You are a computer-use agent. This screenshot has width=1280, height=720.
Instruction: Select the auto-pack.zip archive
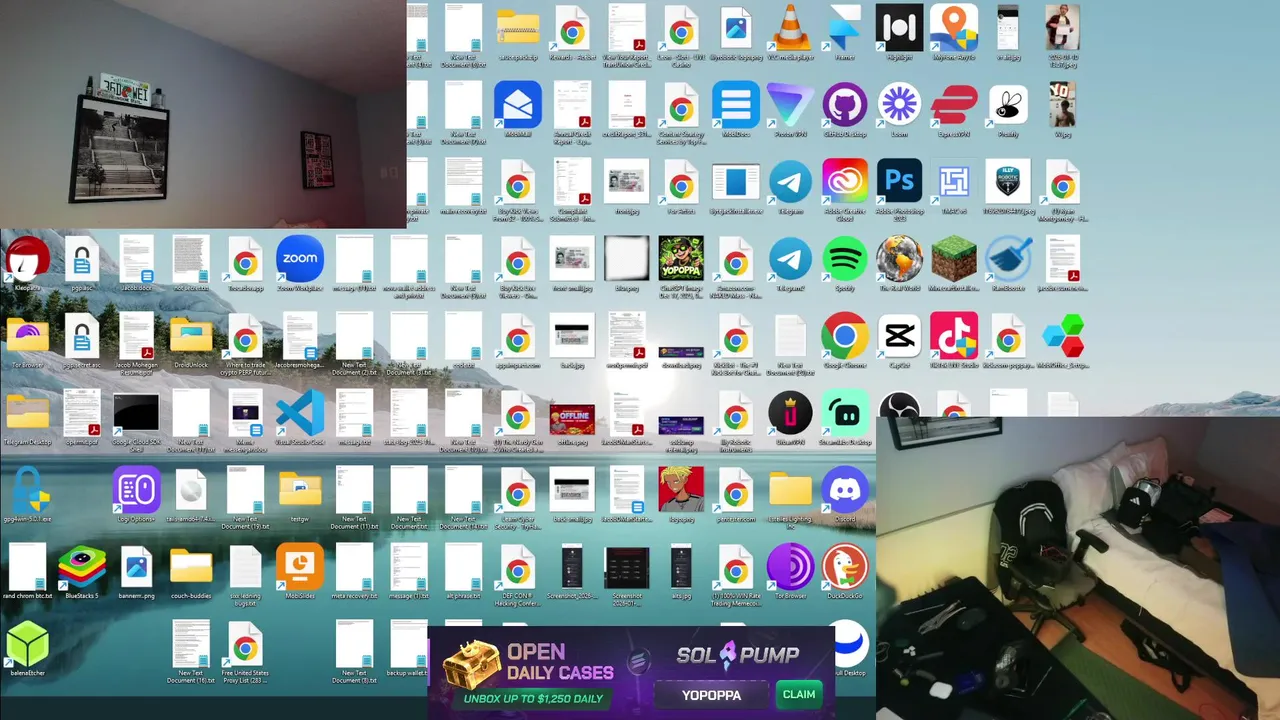(518, 28)
